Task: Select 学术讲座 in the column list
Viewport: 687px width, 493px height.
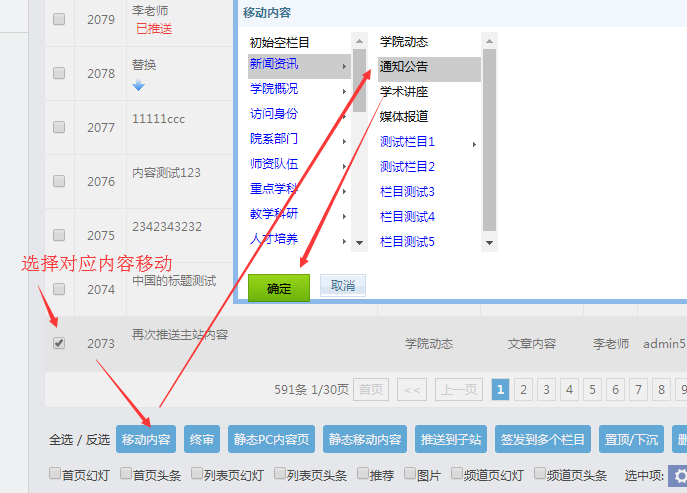Action: pos(404,92)
